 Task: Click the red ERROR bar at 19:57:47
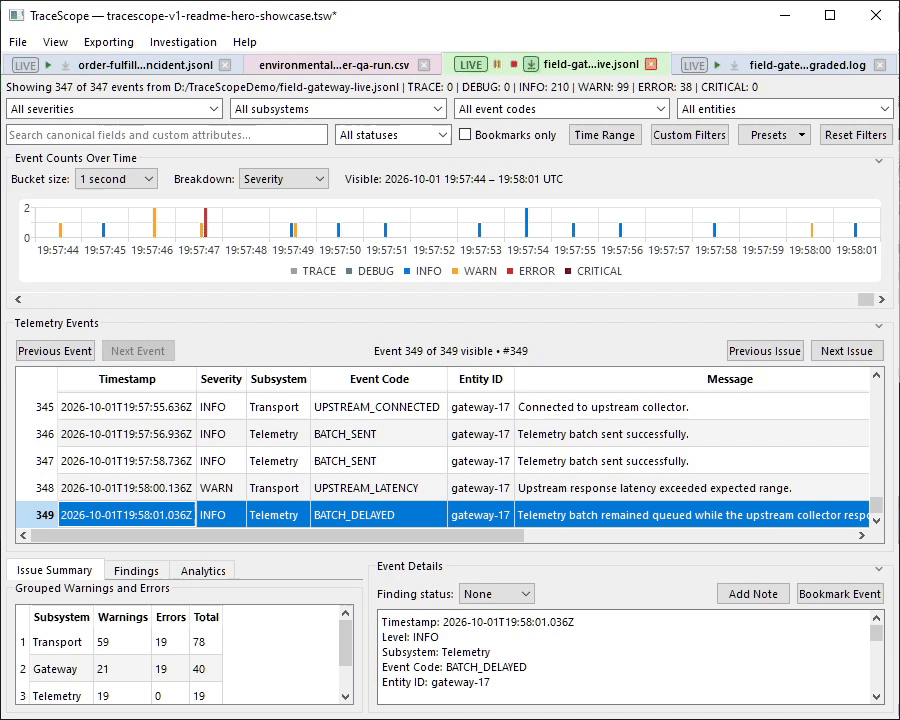(205, 223)
